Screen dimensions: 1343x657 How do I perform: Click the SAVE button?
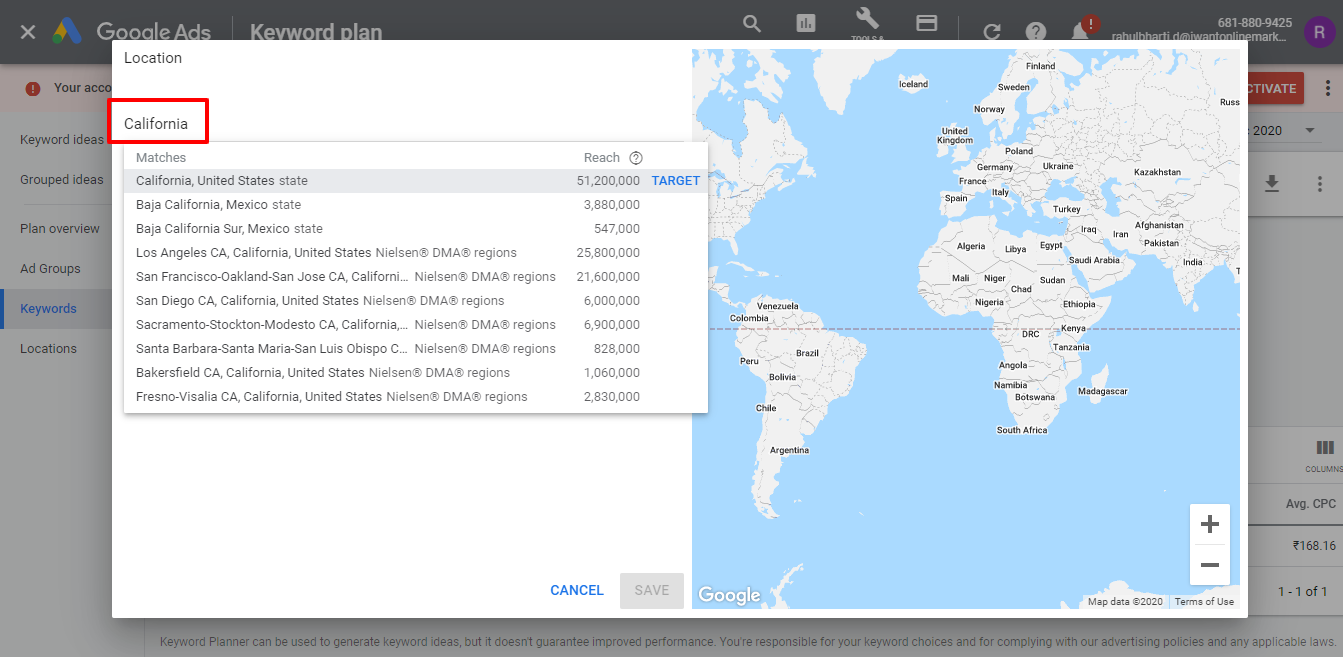[652, 591]
